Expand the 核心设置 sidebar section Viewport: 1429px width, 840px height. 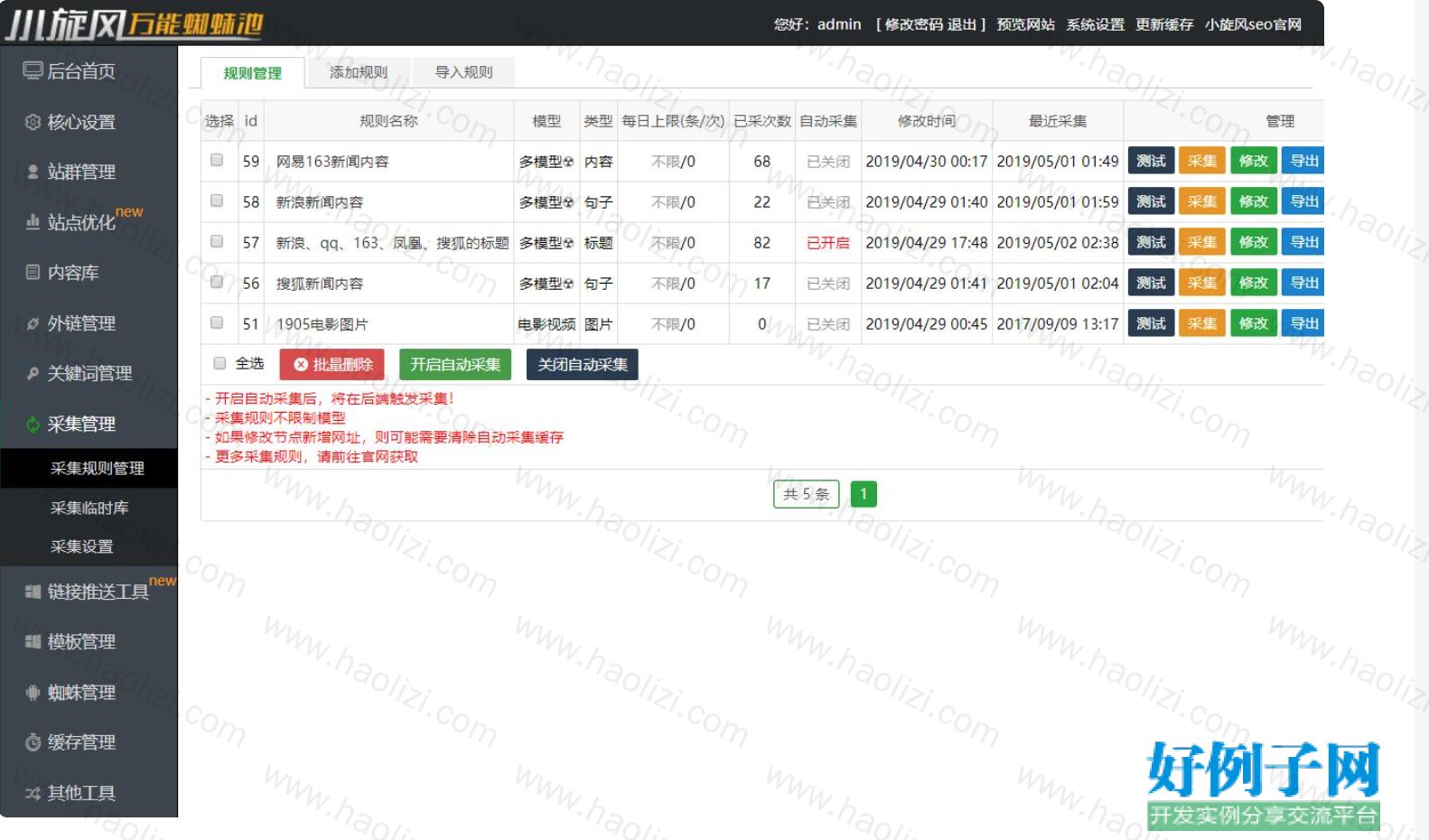89,122
